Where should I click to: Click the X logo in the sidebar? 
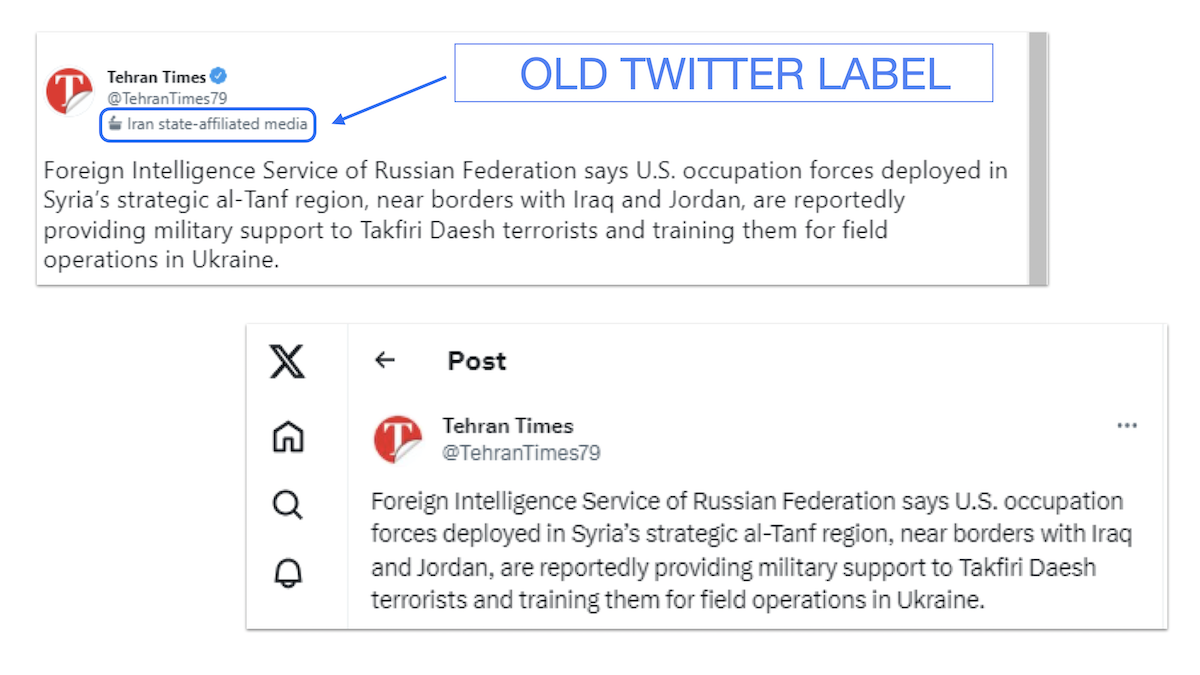tap(287, 362)
